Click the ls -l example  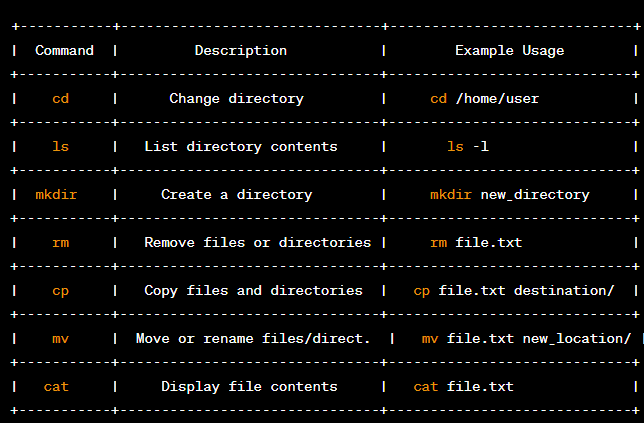coord(468,147)
